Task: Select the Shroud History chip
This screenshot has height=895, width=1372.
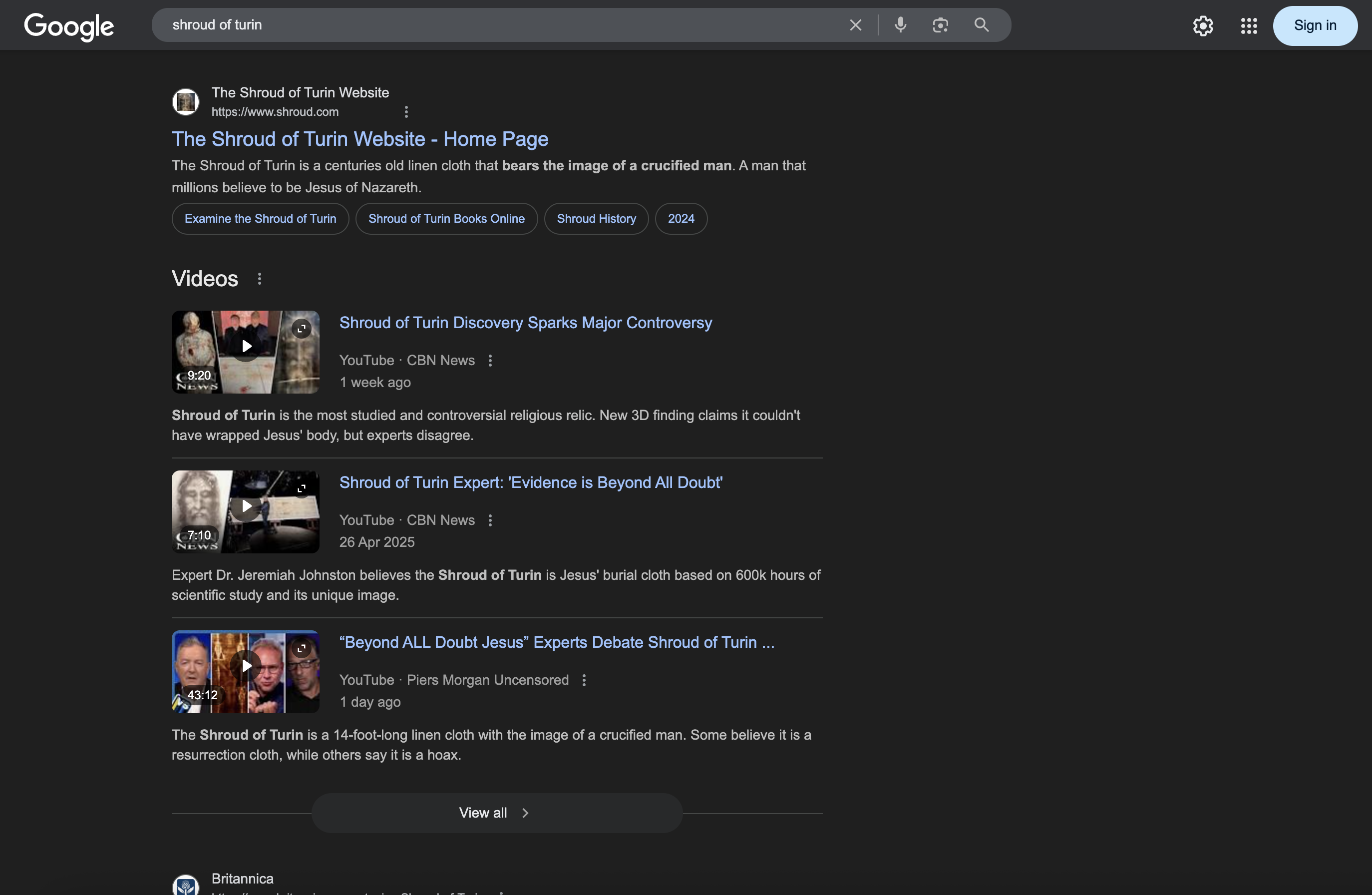Action: [x=596, y=219]
